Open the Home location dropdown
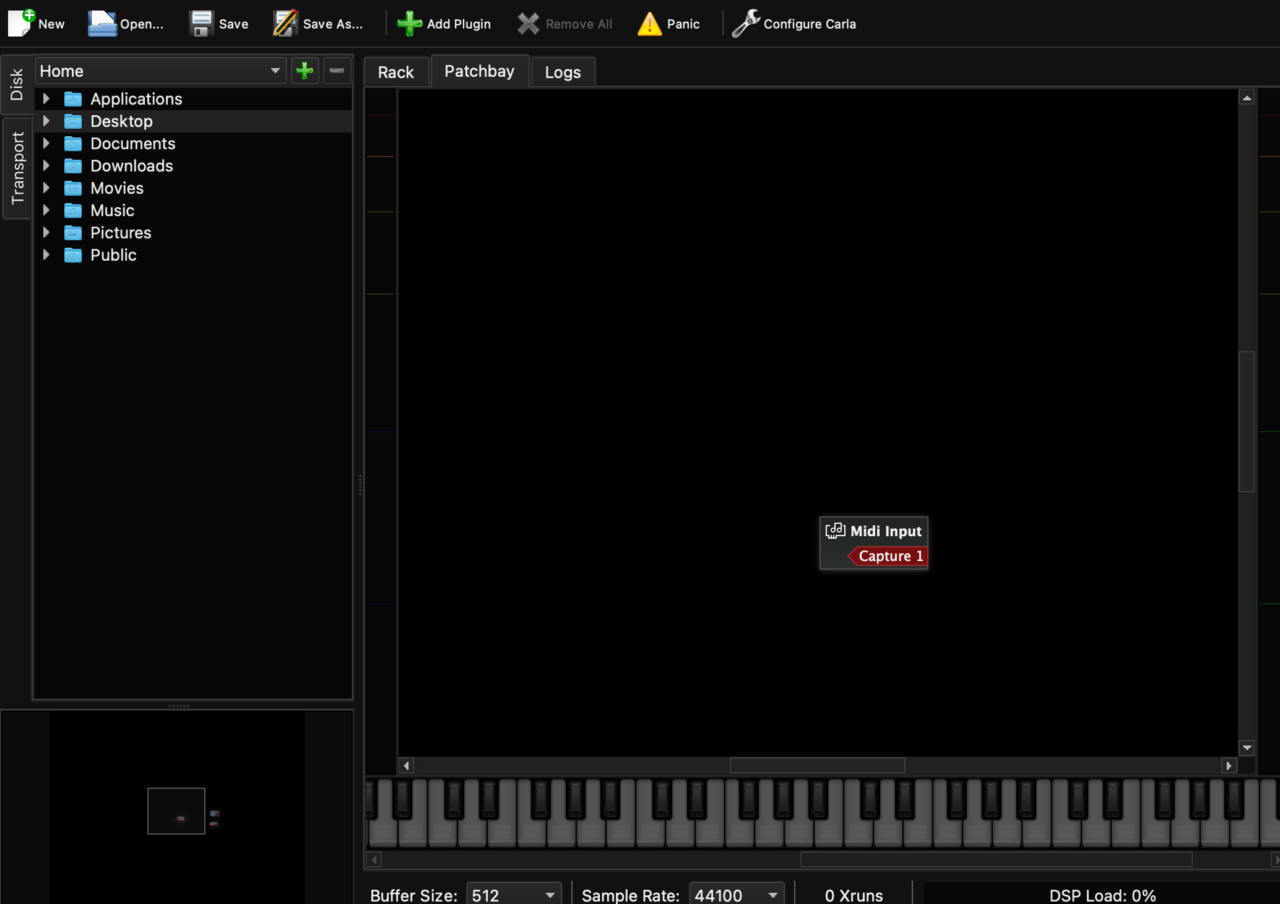The height and width of the screenshot is (904, 1280). (x=162, y=71)
